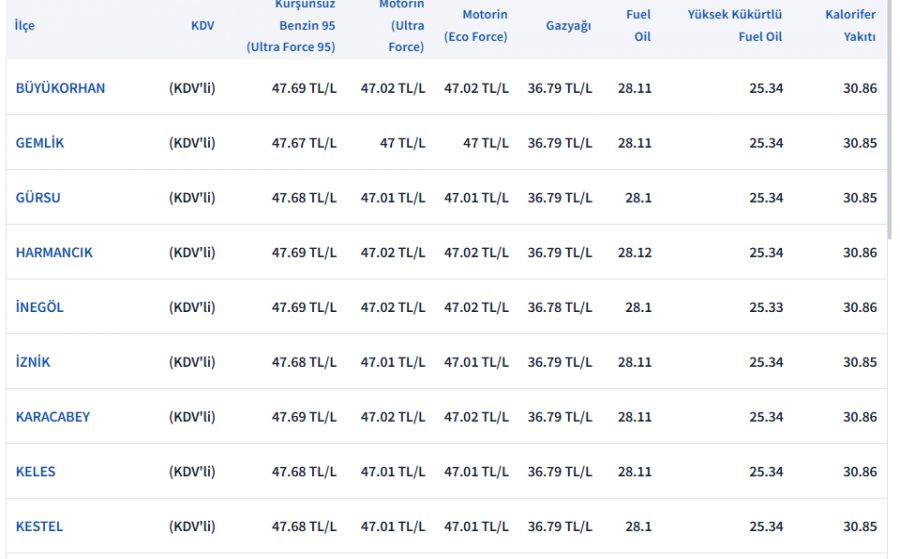Click İNEGÖL's 36.78 TL/L Gazyağı price
900x559 pixels.
click(x=560, y=308)
